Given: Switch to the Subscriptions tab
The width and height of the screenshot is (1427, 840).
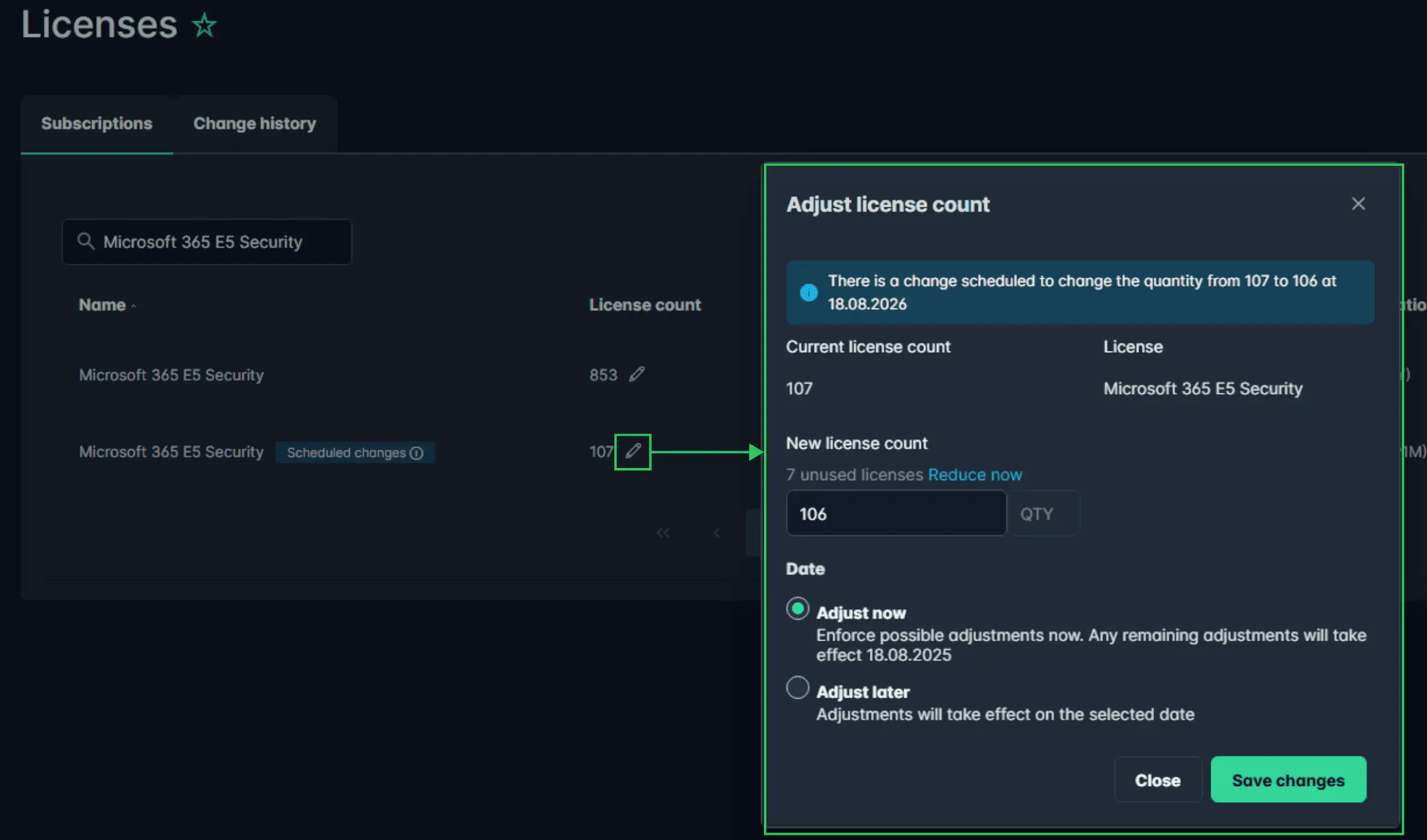Looking at the screenshot, I should 96,123.
